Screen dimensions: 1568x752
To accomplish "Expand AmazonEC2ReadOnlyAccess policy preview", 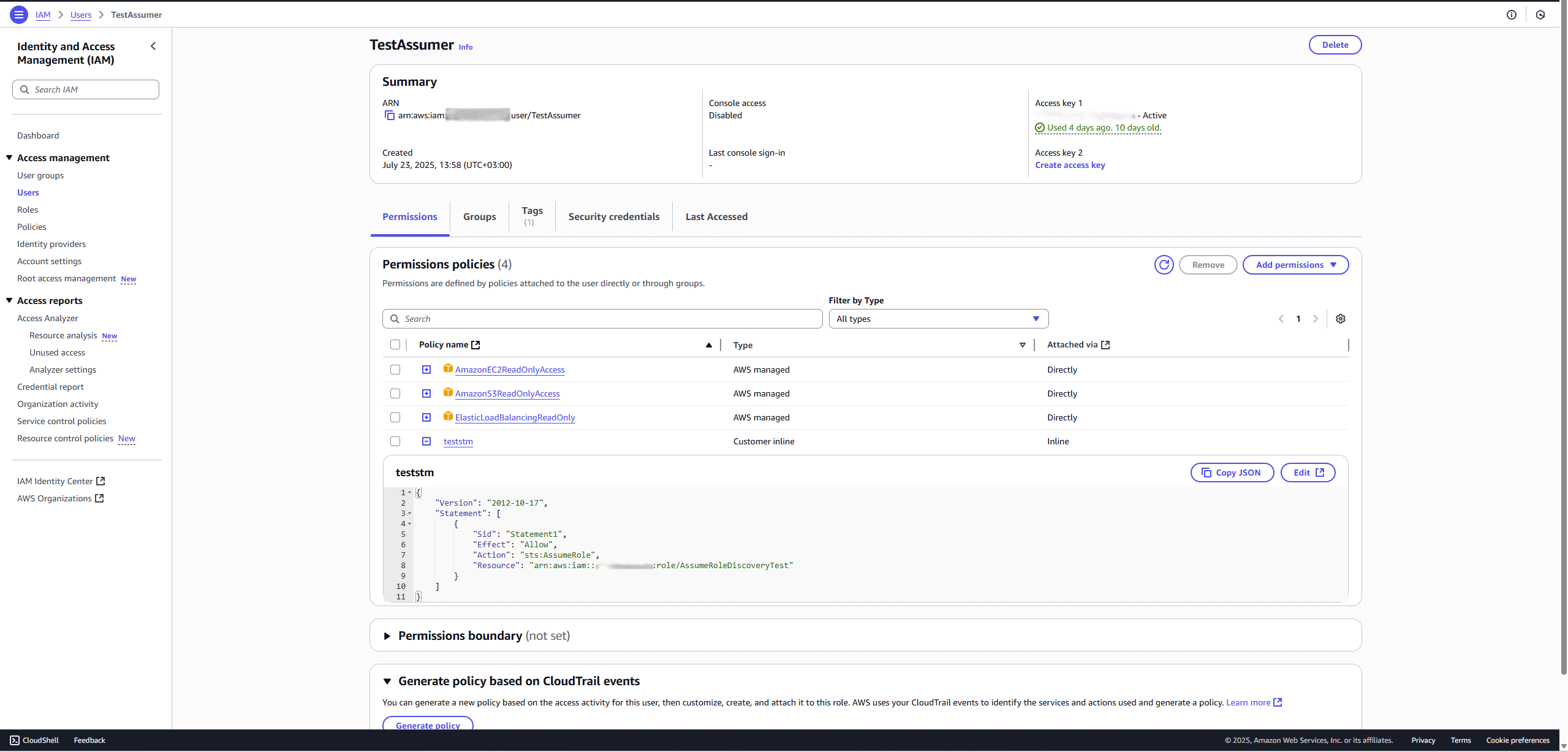I will point(426,369).
